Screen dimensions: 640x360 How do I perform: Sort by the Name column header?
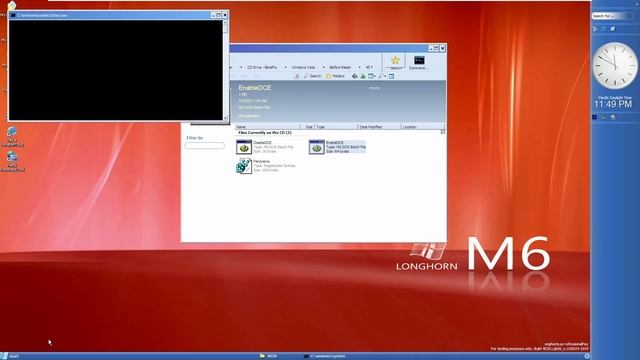[x=267, y=127]
